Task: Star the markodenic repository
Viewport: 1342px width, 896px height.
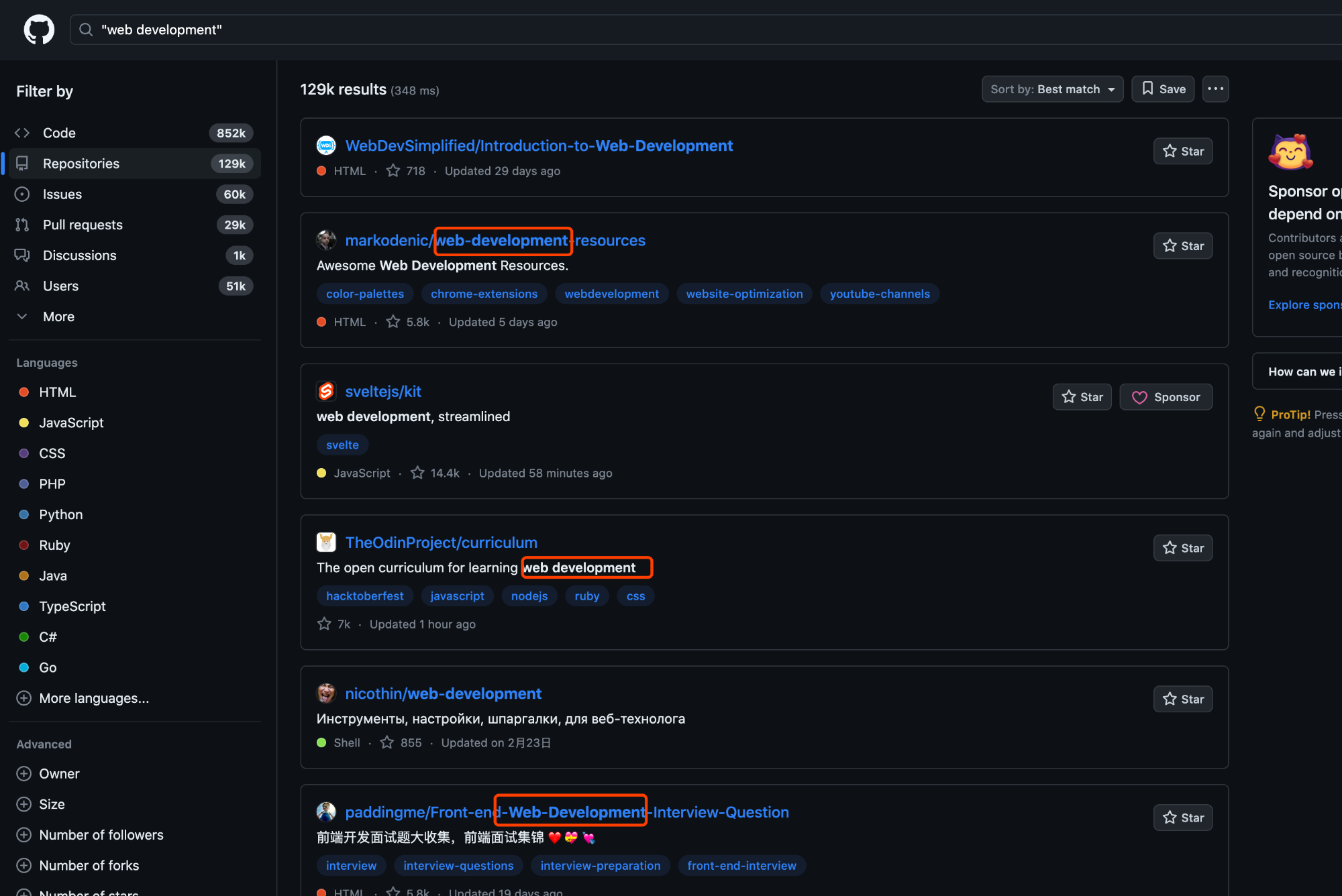Action: point(1183,246)
